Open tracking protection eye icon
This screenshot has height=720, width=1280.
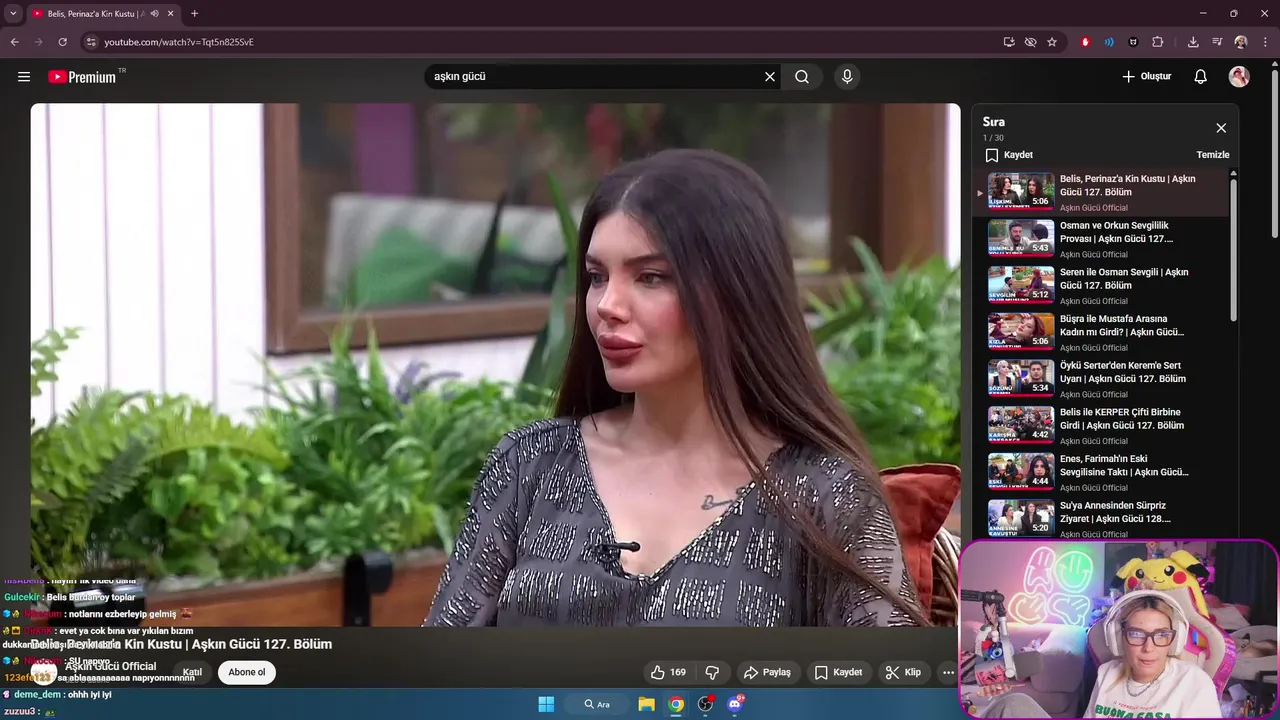point(1030,42)
